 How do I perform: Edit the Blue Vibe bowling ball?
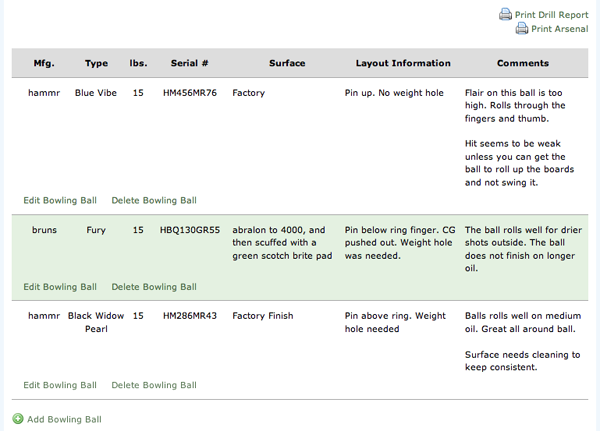(60, 200)
